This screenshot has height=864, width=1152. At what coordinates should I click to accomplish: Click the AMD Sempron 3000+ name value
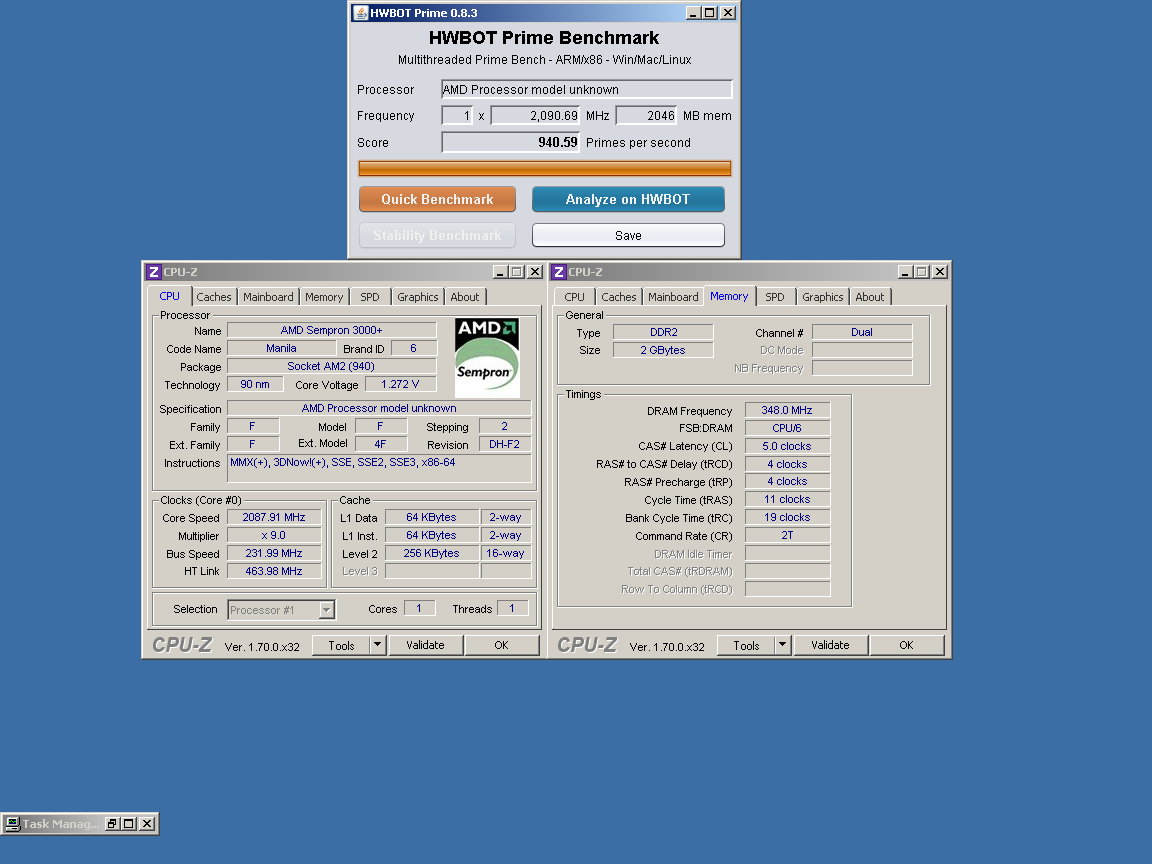pos(331,331)
